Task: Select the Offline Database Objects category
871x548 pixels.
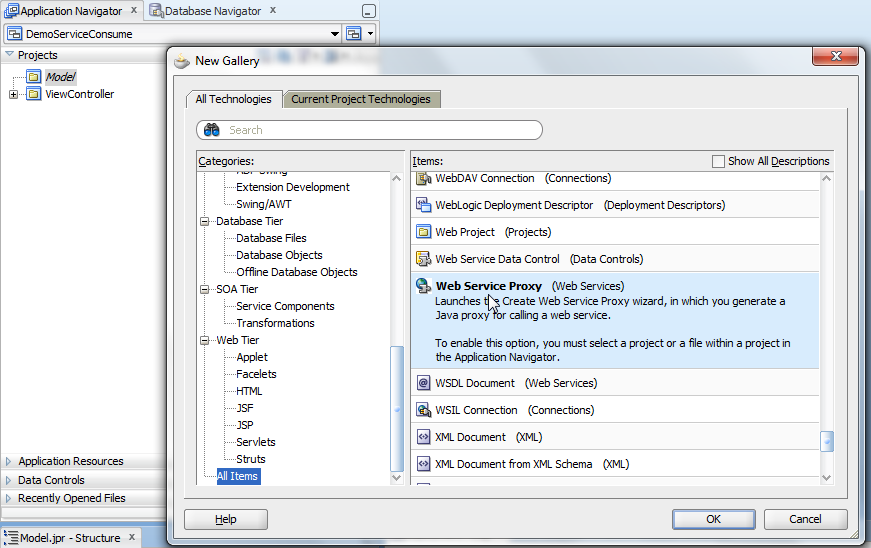Action: coord(297,272)
